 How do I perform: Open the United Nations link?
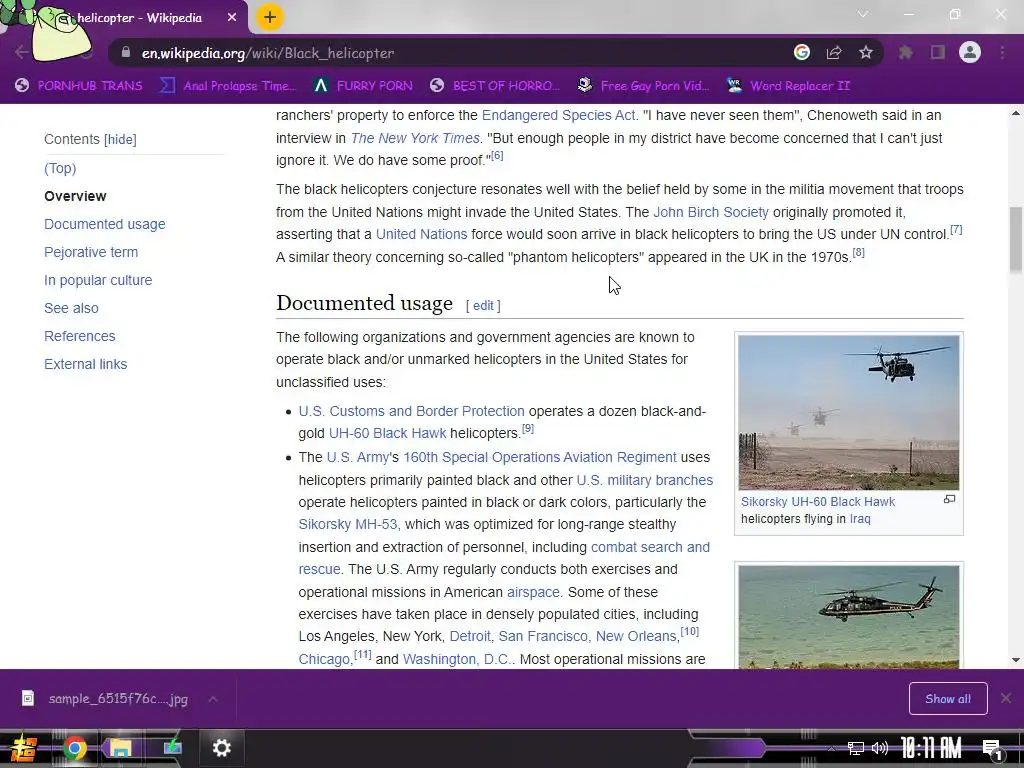point(421,234)
